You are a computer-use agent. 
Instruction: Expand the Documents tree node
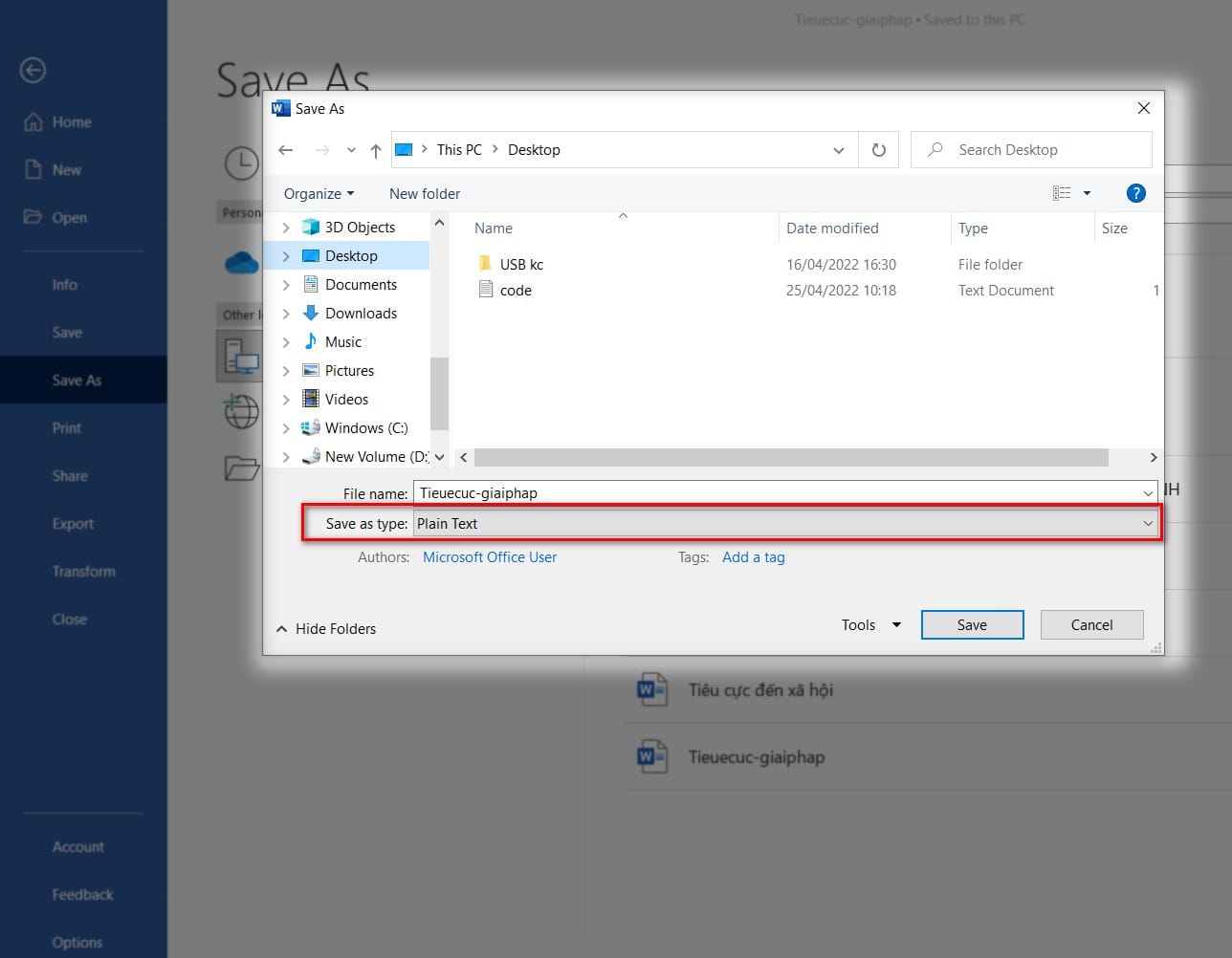coord(286,285)
